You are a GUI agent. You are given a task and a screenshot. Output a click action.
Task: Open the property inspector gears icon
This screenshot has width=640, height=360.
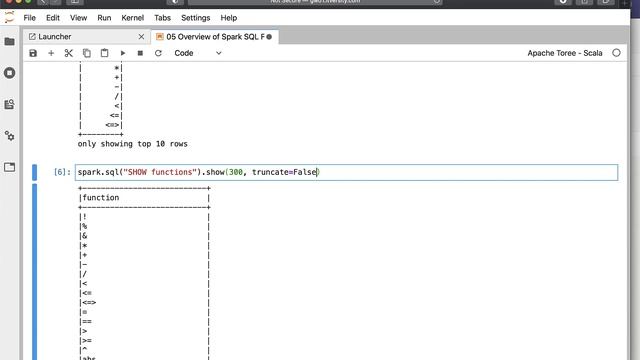(x=9, y=136)
